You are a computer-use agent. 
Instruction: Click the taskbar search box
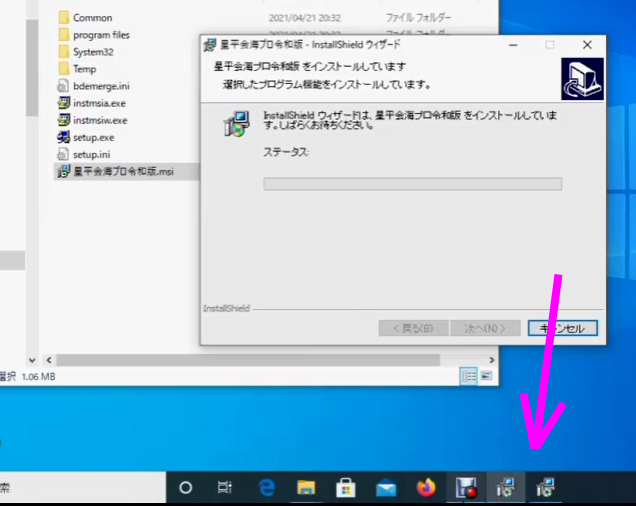83,487
